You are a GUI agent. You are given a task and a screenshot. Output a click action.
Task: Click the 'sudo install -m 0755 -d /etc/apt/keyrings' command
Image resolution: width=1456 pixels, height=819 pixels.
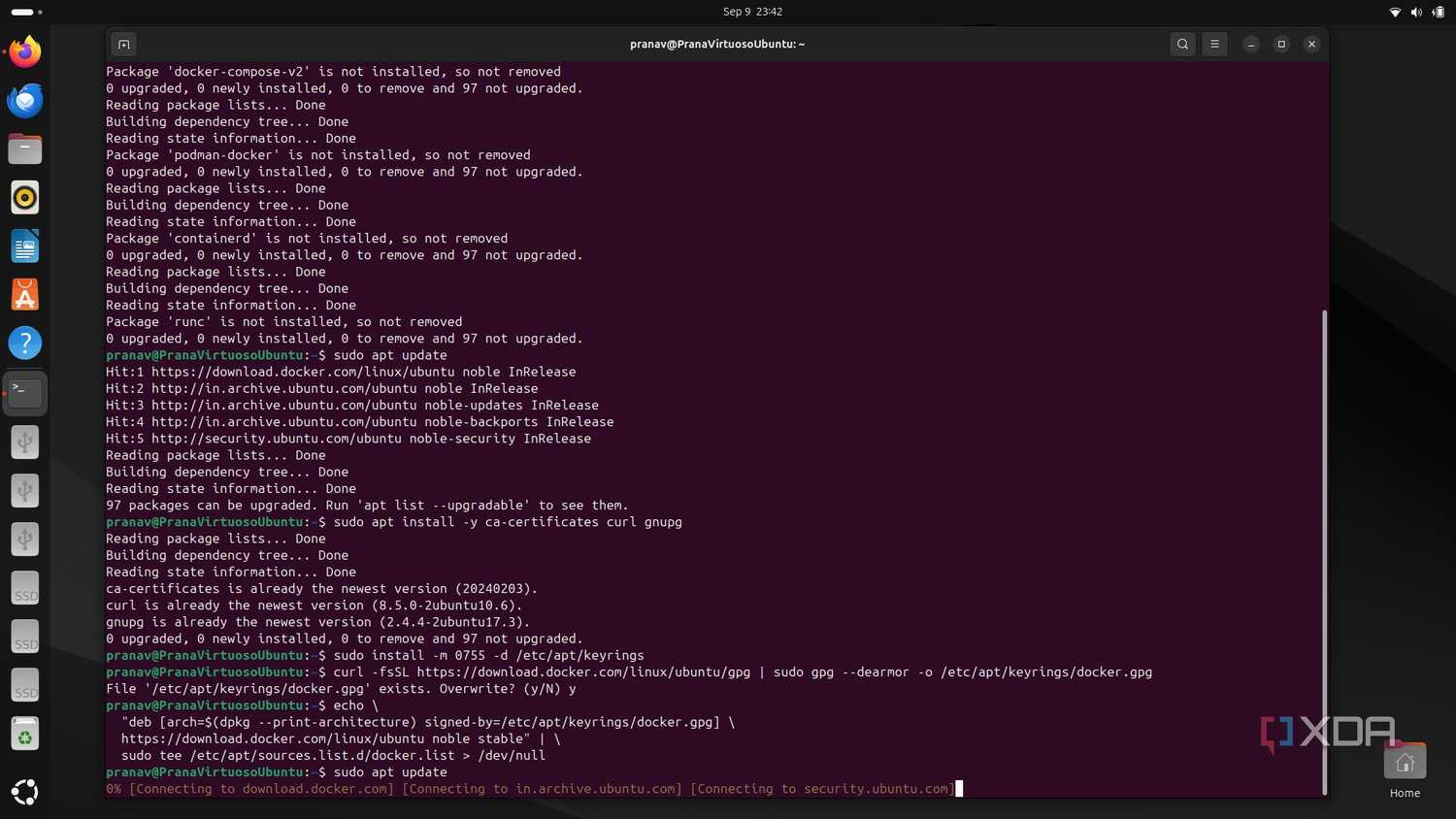[x=488, y=656]
